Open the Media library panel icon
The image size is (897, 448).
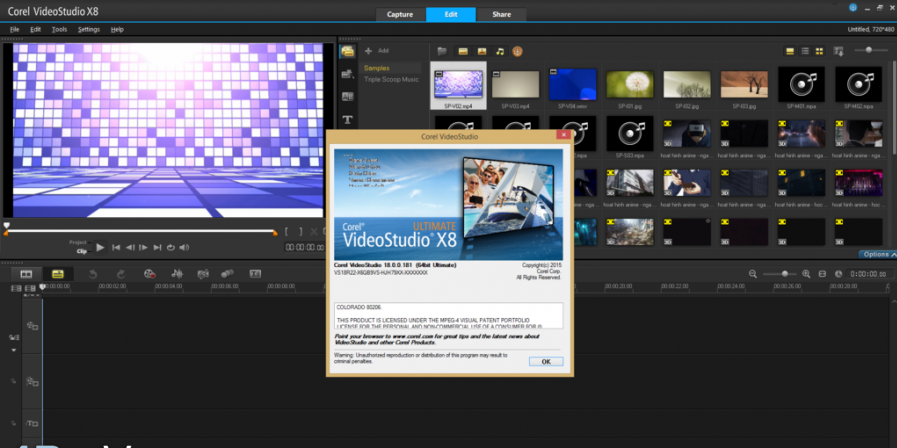(347, 51)
